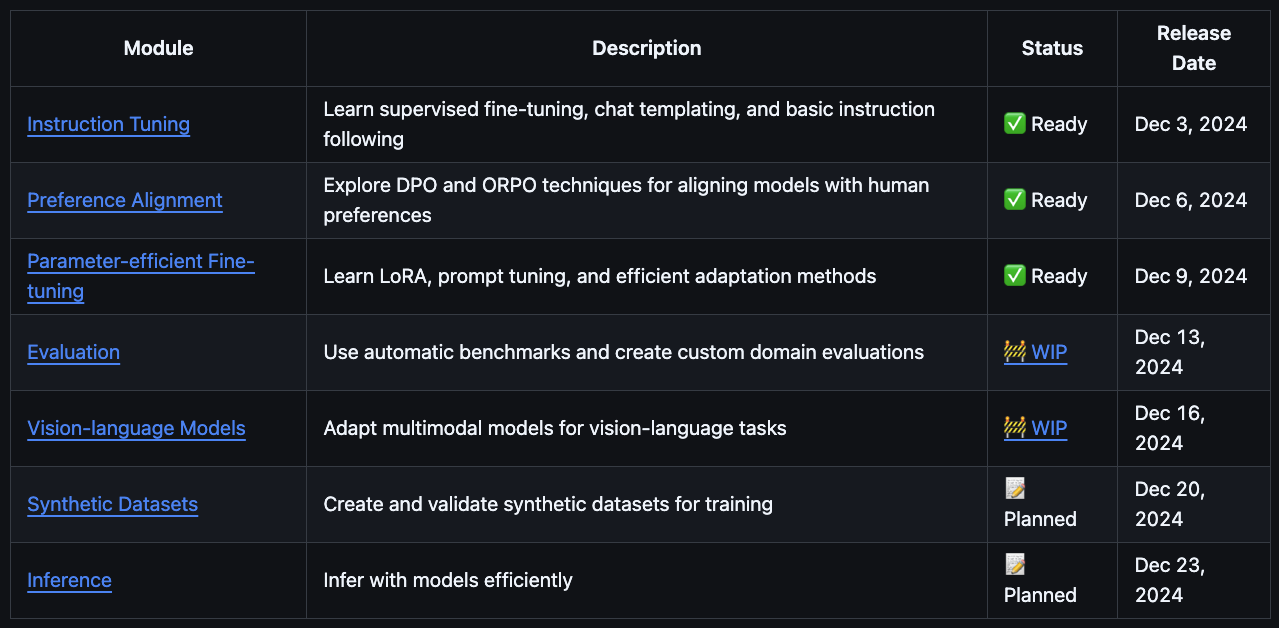Click green checkmark icon beside Instruction Tuning
This screenshot has width=1279, height=628.
[x=1015, y=124]
